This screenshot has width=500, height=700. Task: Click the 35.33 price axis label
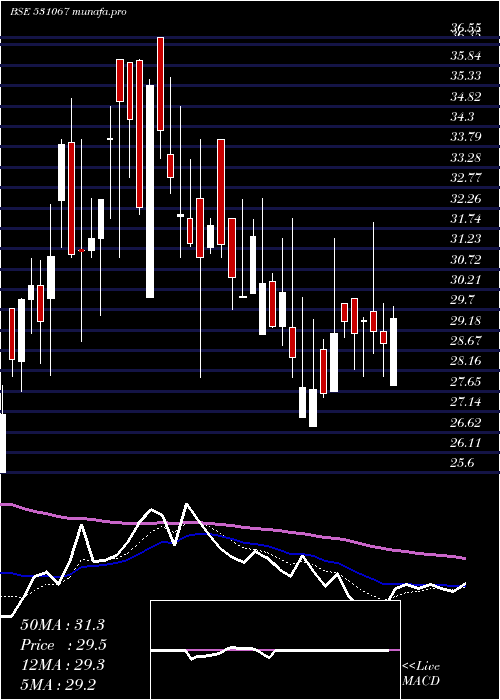tap(466, 76)
